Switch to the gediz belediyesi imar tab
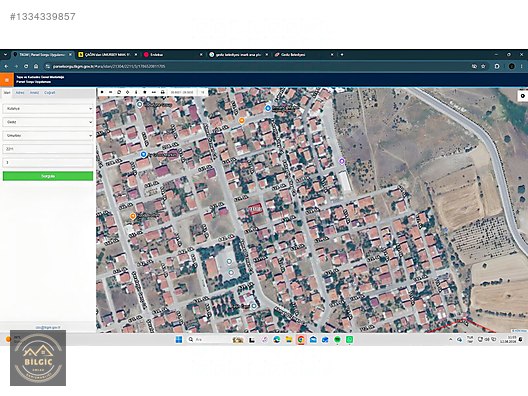528x396 pixels. pos(238,55)
